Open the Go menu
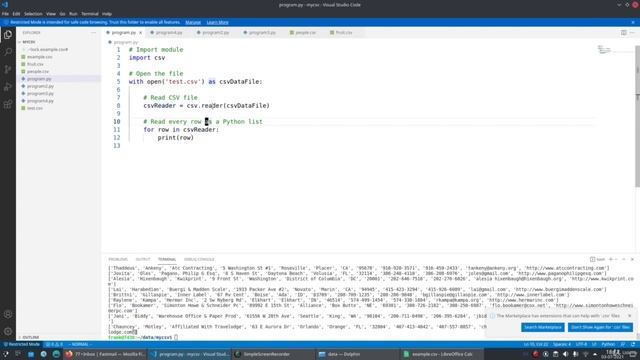Screen dimensions: 640x360 [62, 14]
